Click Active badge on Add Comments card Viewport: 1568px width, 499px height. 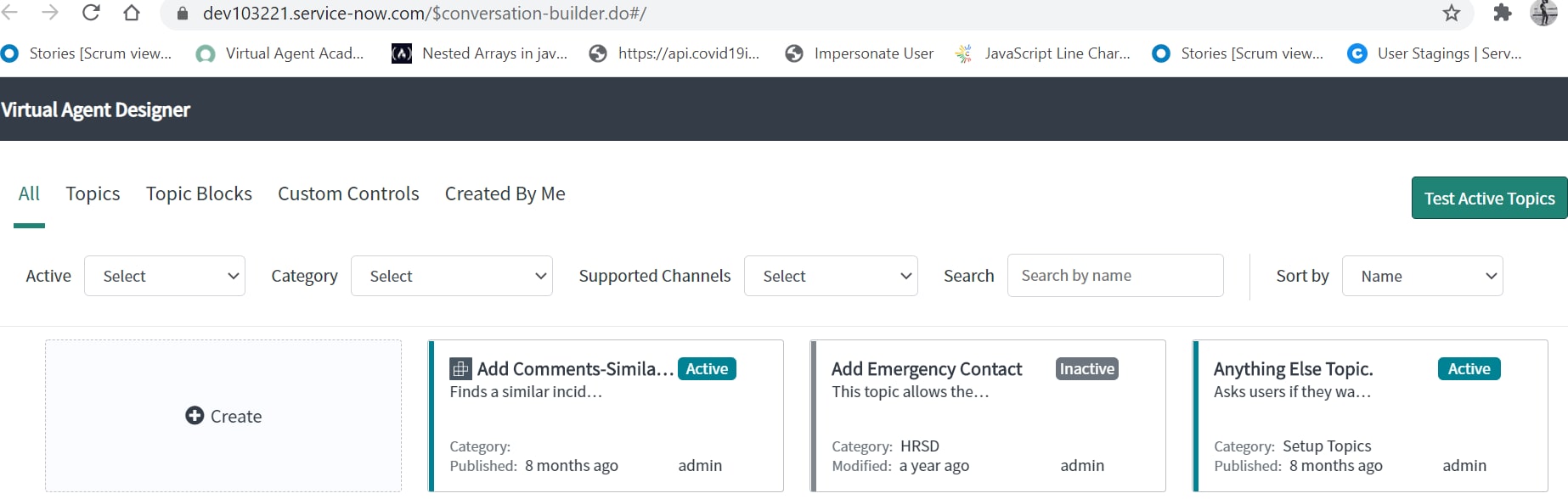point(707,368)
